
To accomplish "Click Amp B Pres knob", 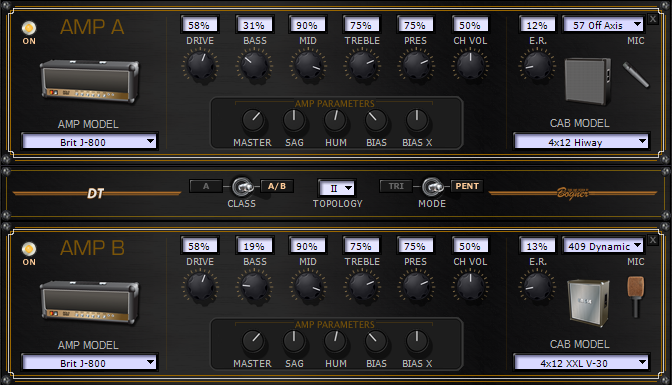I will tap(416, 286).
